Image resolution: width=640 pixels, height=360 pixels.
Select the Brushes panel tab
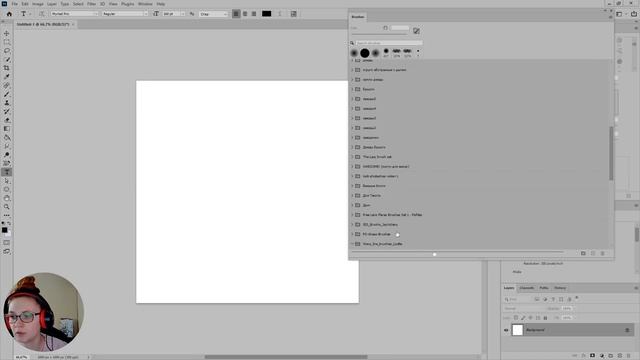coord(358,17)
